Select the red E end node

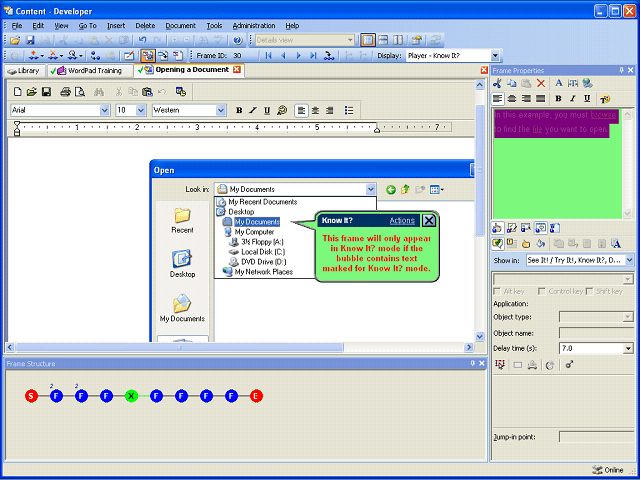coord(256,396)
